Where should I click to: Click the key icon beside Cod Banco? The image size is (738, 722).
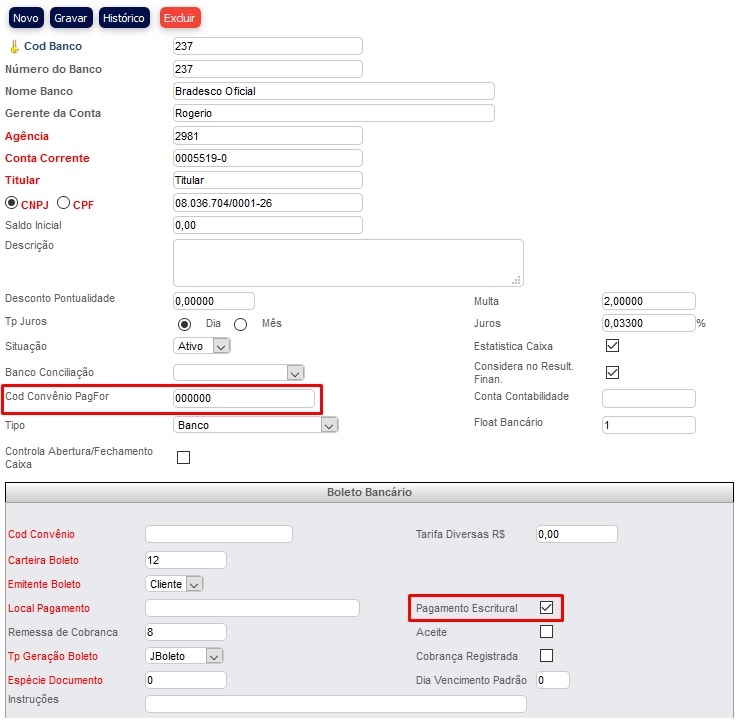[14, 47]
